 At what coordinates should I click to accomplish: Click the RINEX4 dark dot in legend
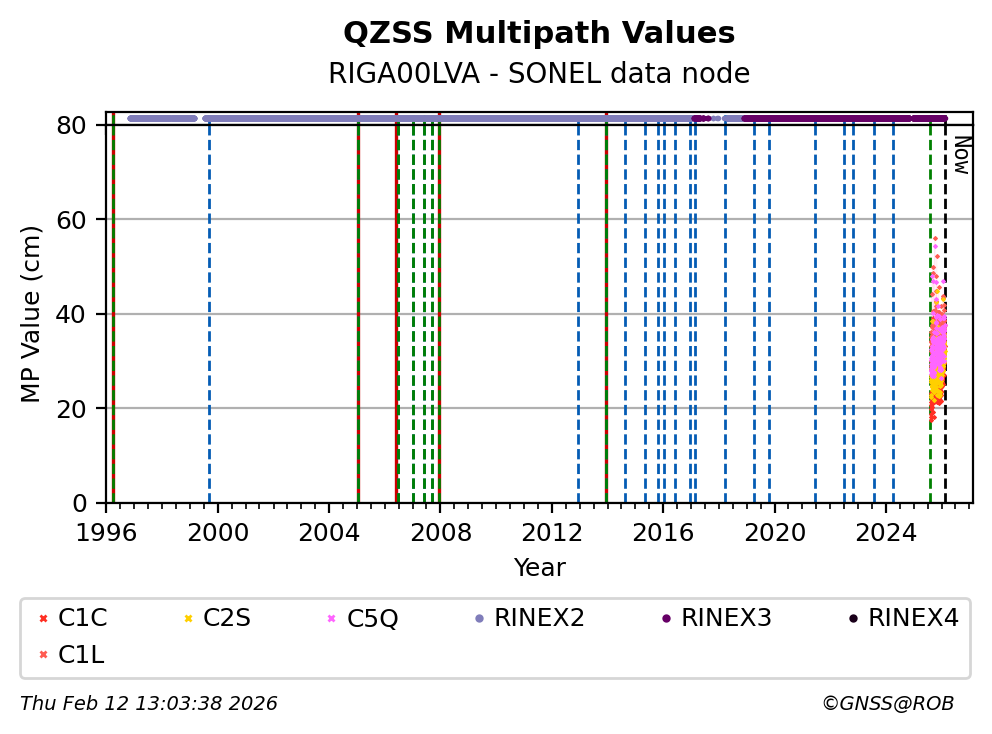853,619
